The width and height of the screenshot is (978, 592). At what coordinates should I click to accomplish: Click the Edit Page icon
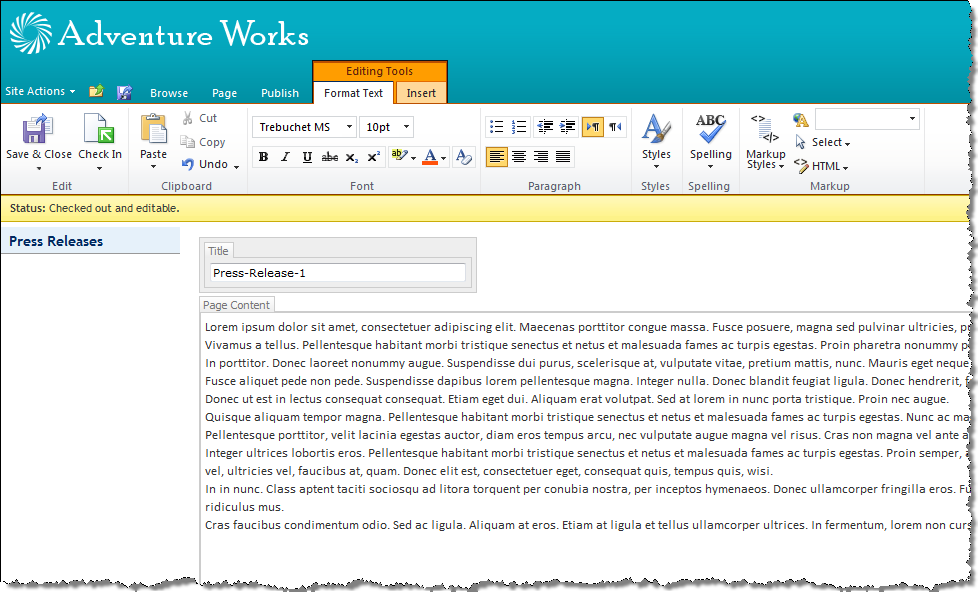pos(124,92)
